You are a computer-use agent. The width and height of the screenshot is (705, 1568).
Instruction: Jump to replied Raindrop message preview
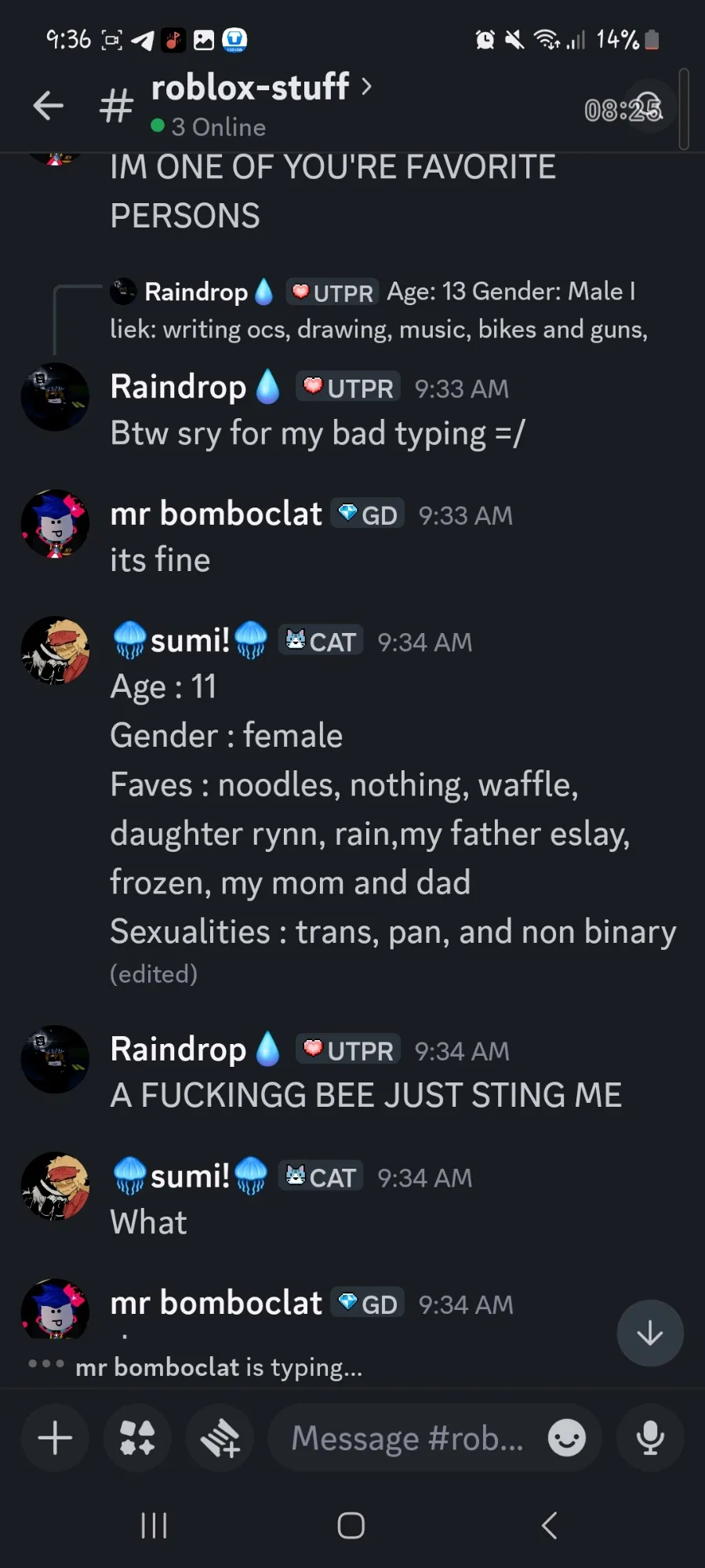pyautogui.click(x=378, y=310)
